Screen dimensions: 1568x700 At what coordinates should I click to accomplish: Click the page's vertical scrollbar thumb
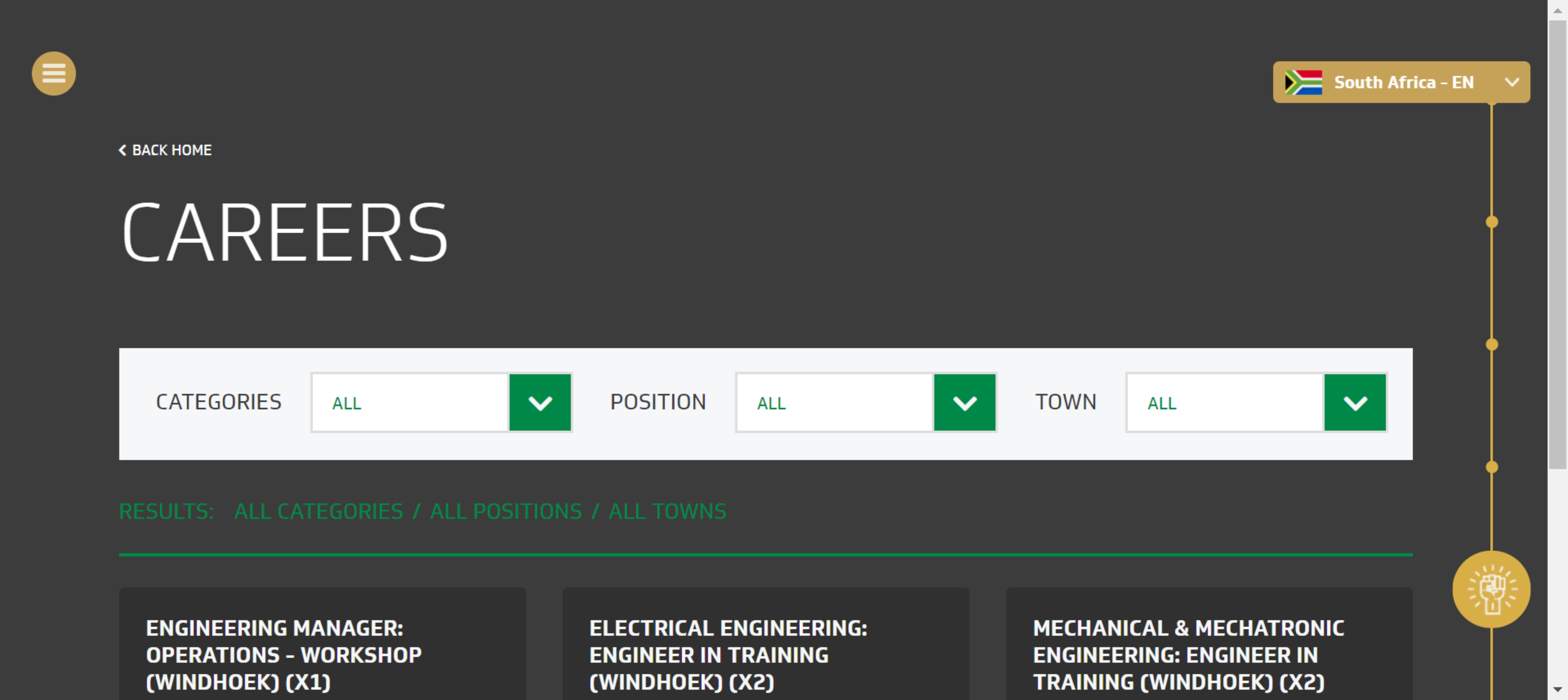(1557, 244)
